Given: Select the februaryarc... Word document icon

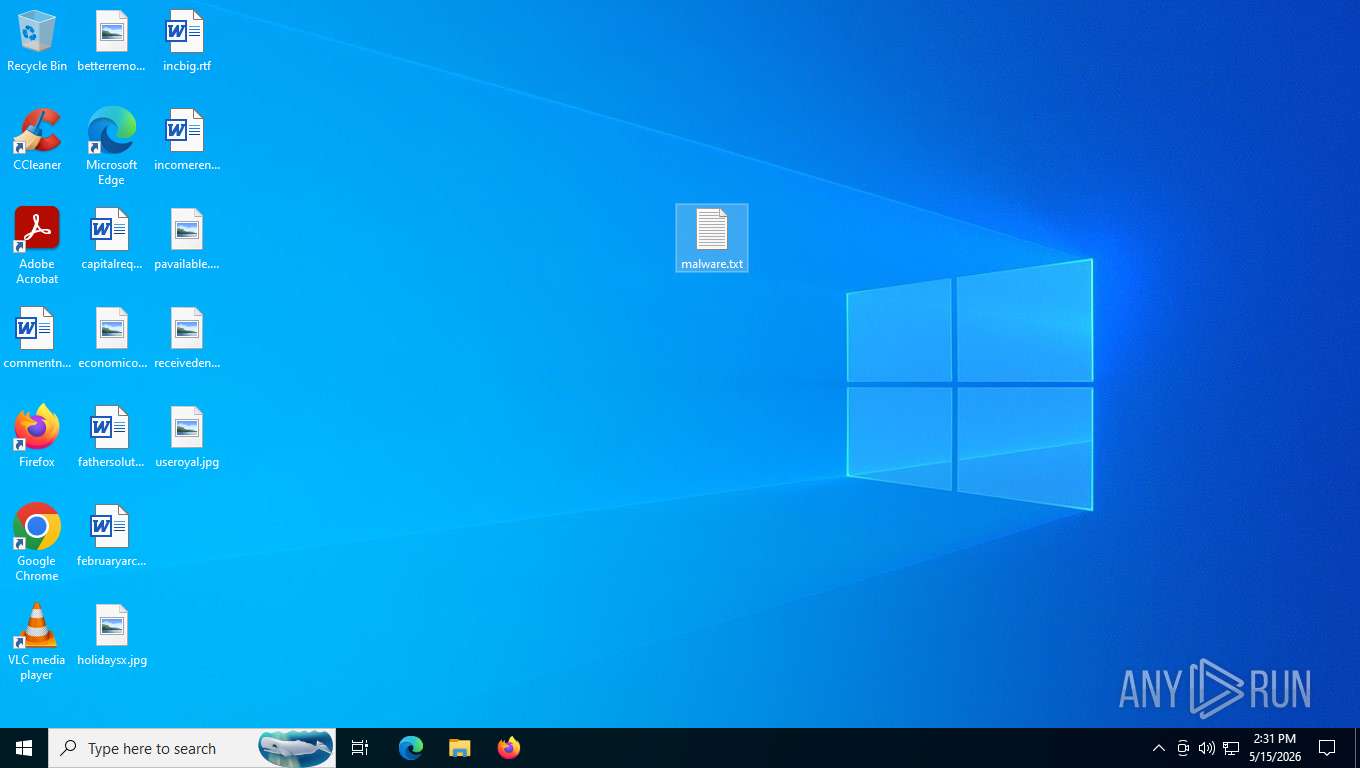Looking at the screenshot, I should coord(111,536).
